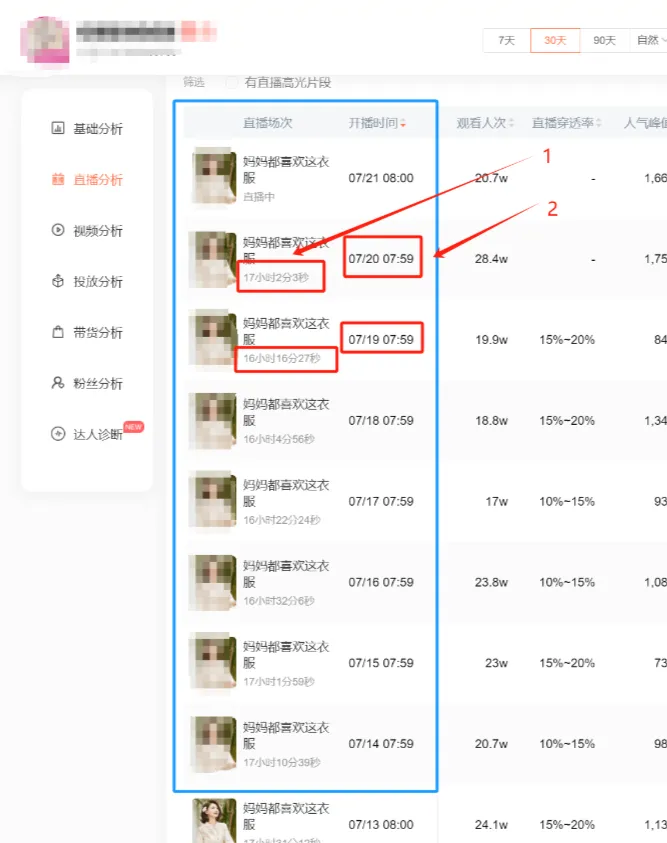Open live thumbnail for 07/19 07:59 session
The height and width of the screenshot is (843, 667).
[214, 337]
